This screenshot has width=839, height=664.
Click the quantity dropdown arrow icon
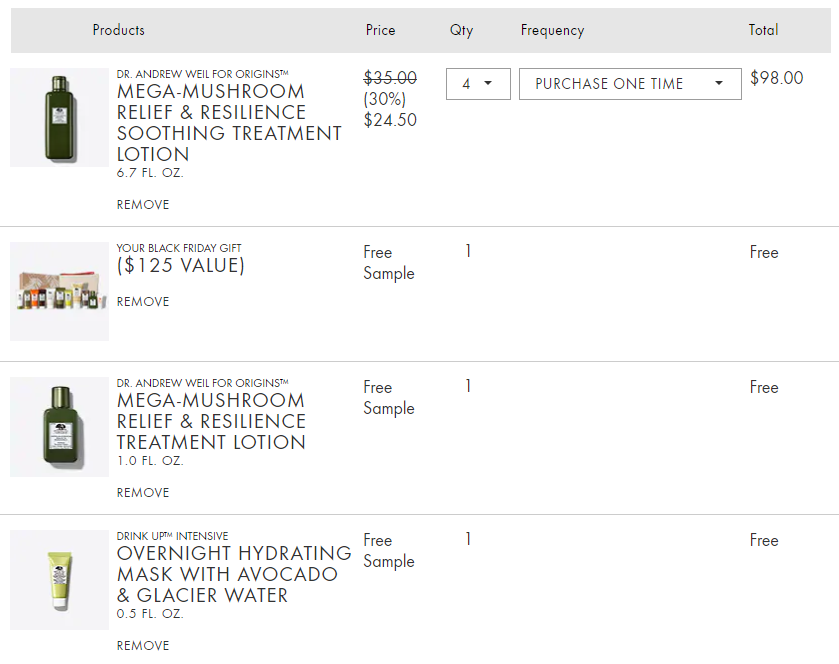488,83
